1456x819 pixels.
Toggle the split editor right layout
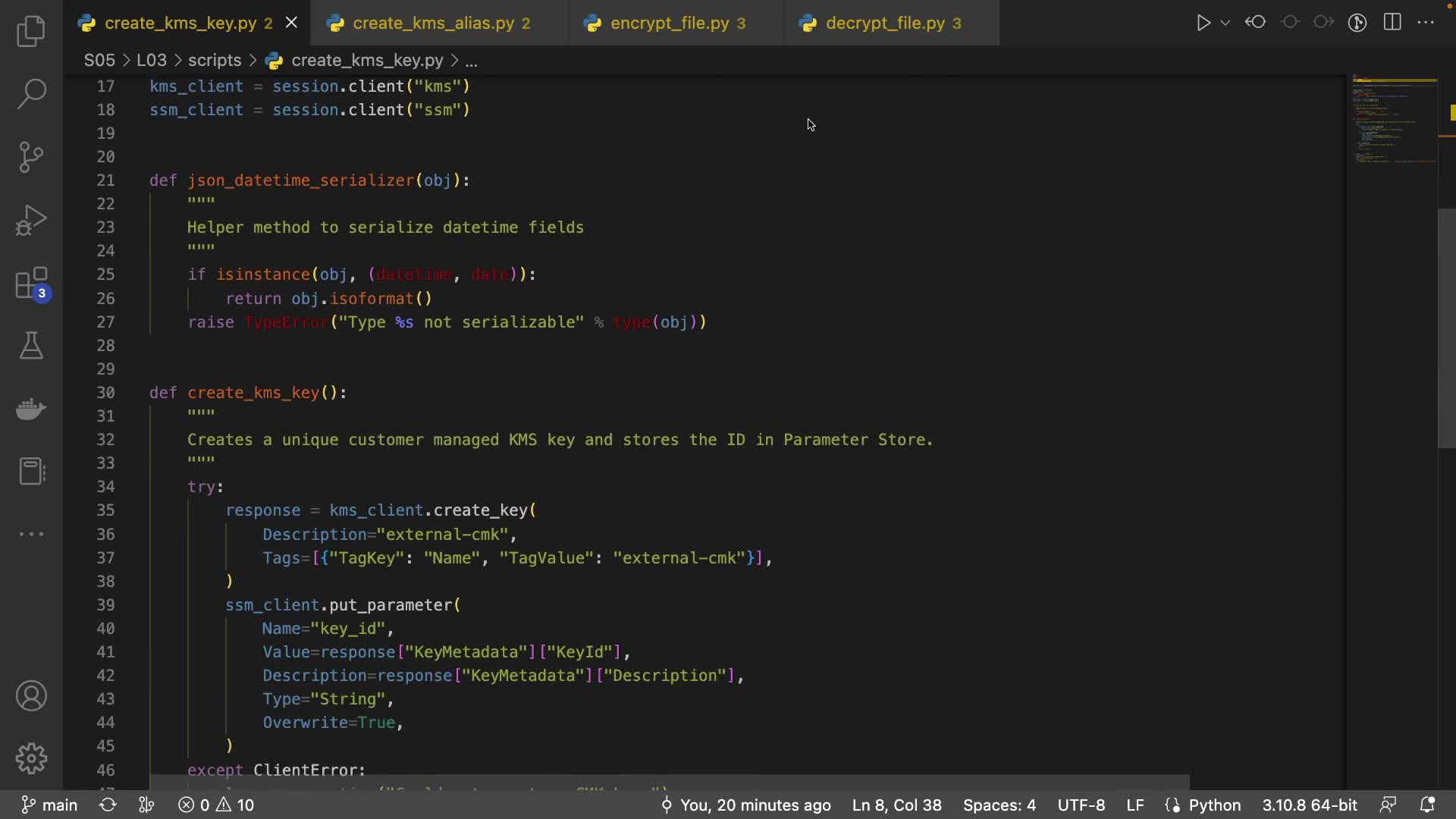pyautogui.click(x=1392, y=23)
